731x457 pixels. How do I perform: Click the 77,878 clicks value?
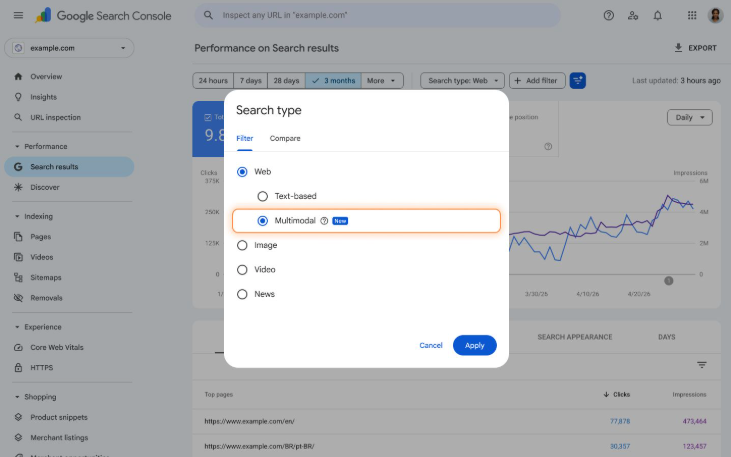[x=620, y=421]
